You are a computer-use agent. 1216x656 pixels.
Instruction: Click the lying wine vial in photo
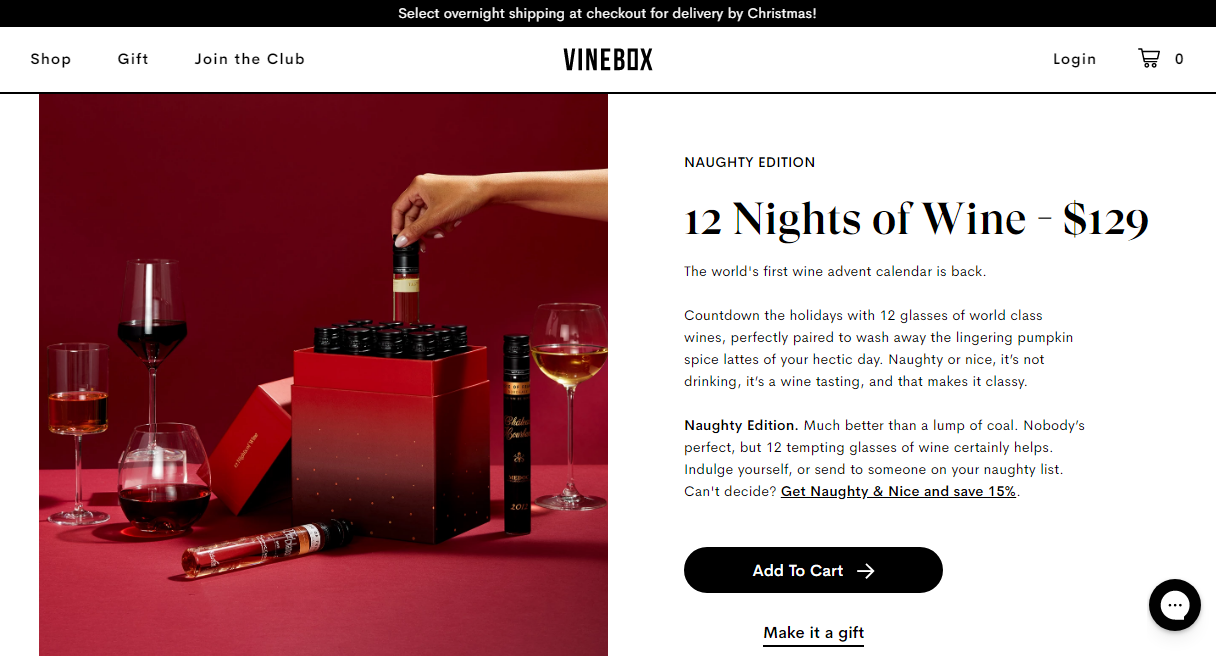pos(268,546)
